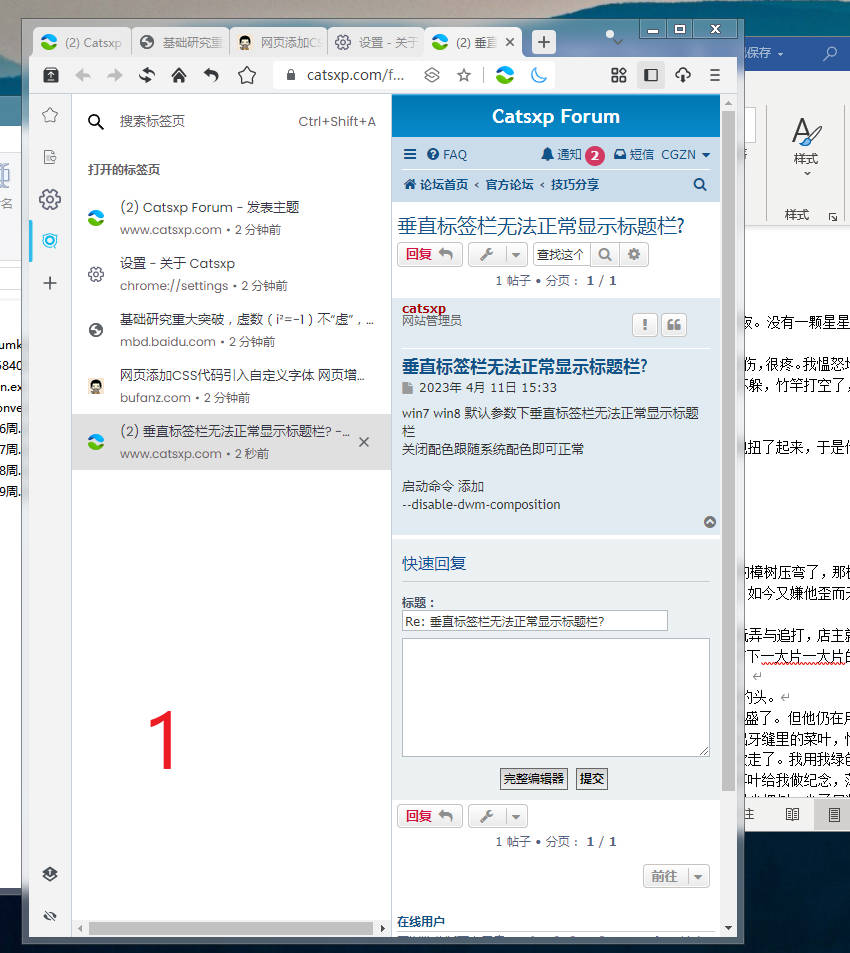Switch to the 网页添加C tab in tab strip

pyautogui.click(x=278, y=42)
